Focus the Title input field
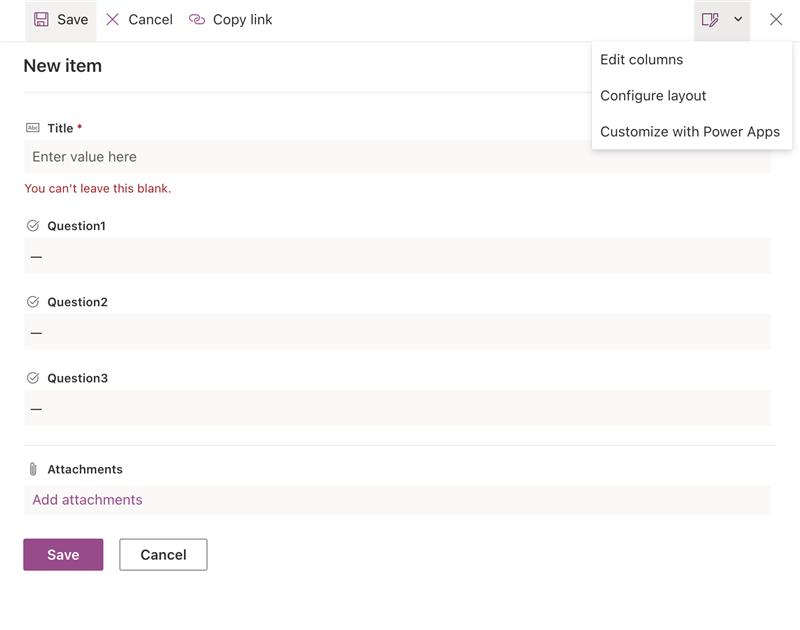800x630 pixels. [397, 157]
